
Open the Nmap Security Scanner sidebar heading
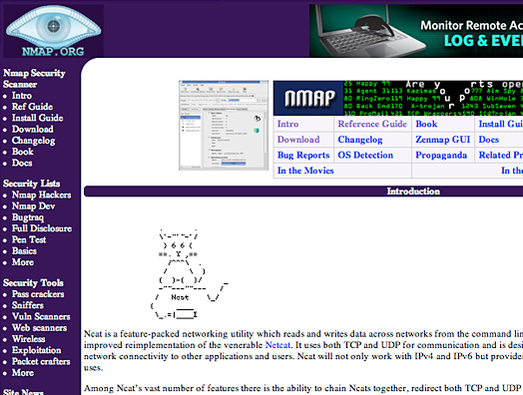(34, 78)
